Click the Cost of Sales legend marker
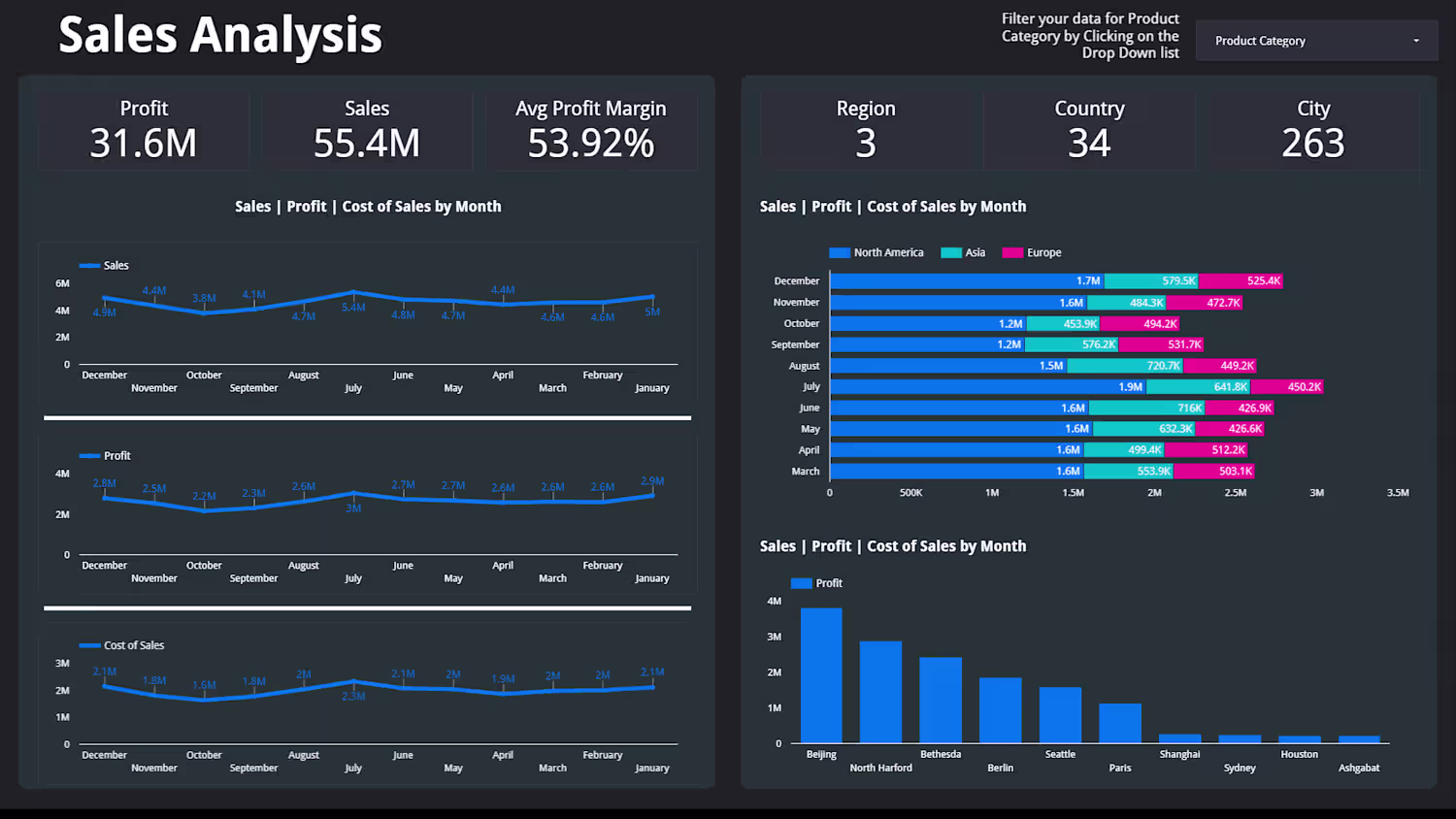This screenshot has height=819, width=1456. 89,645
